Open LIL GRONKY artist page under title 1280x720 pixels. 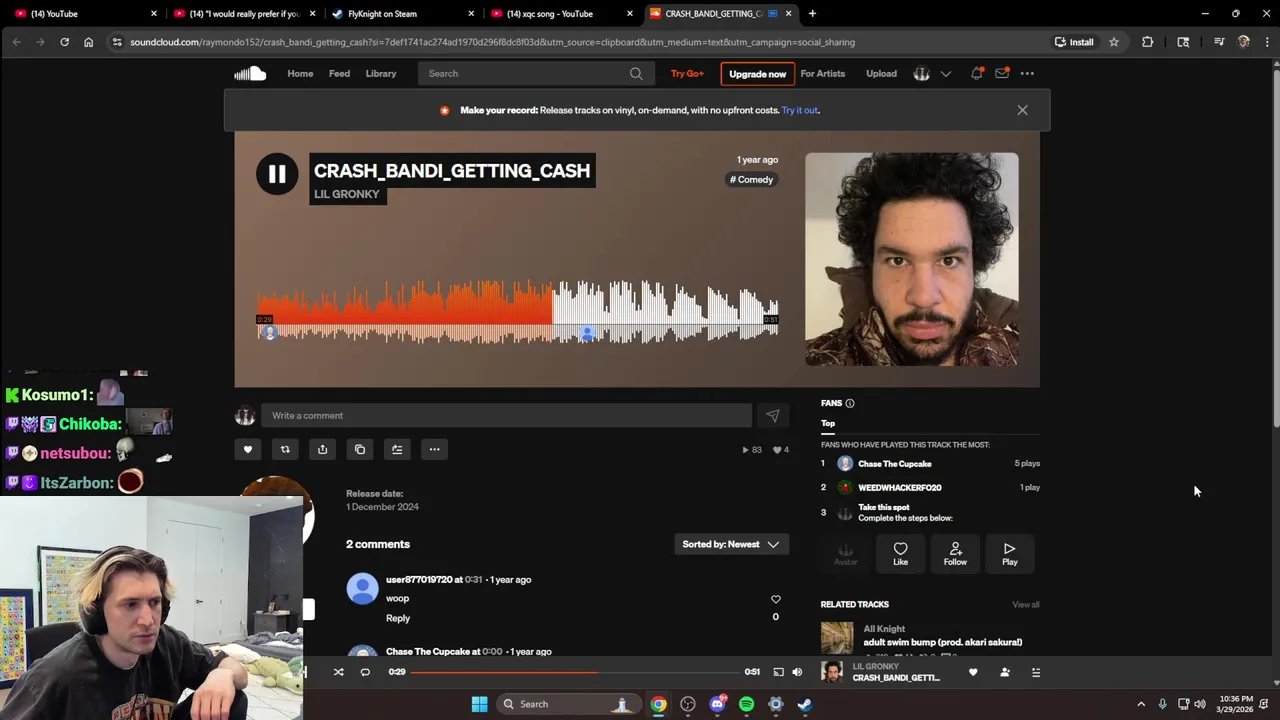click(347, 194)
